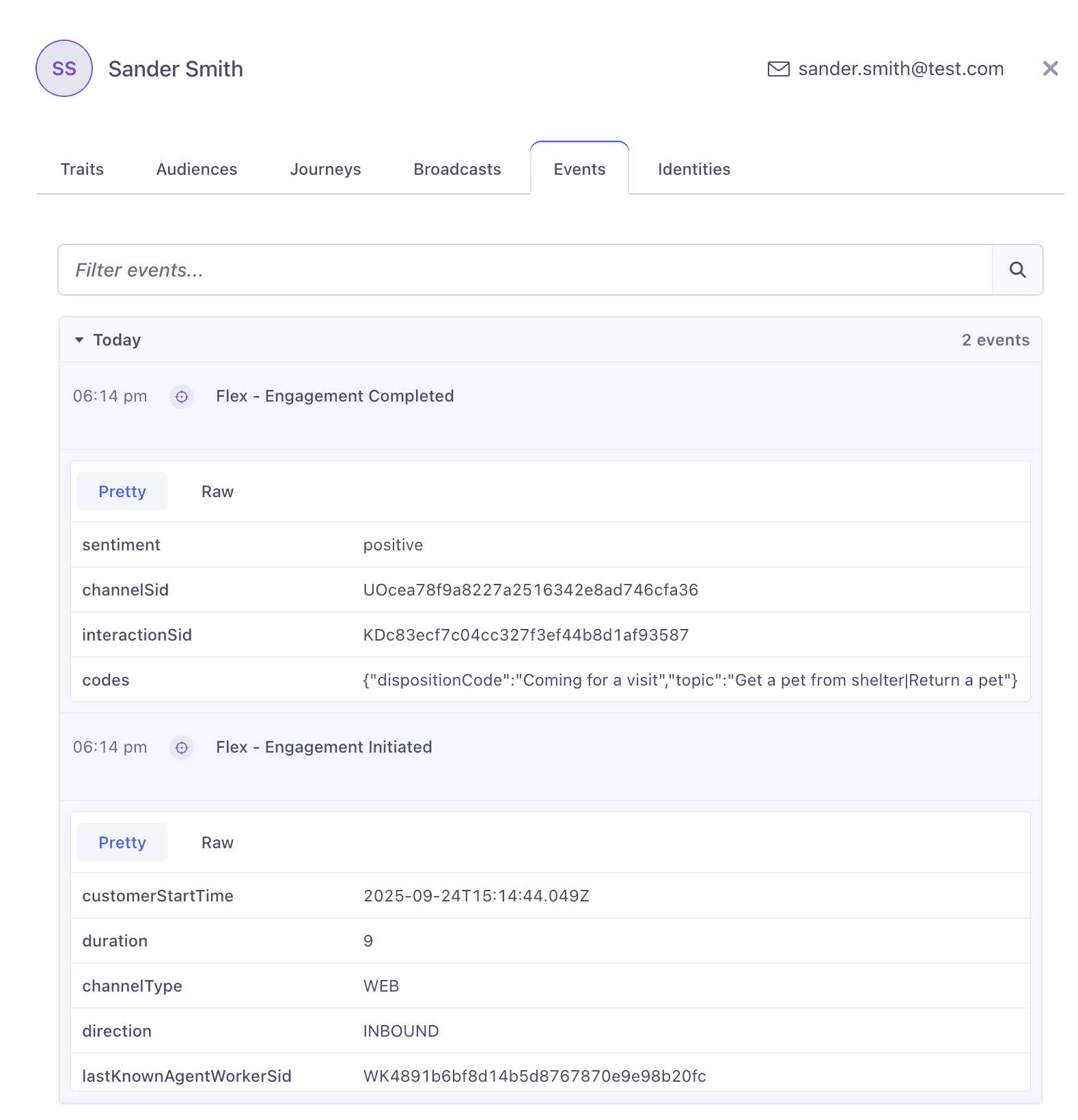Image resolution: width=1078 pixels, height=1120 pixels.
Task: Click Engagement Completed event target icon
Action: (182, 397)
